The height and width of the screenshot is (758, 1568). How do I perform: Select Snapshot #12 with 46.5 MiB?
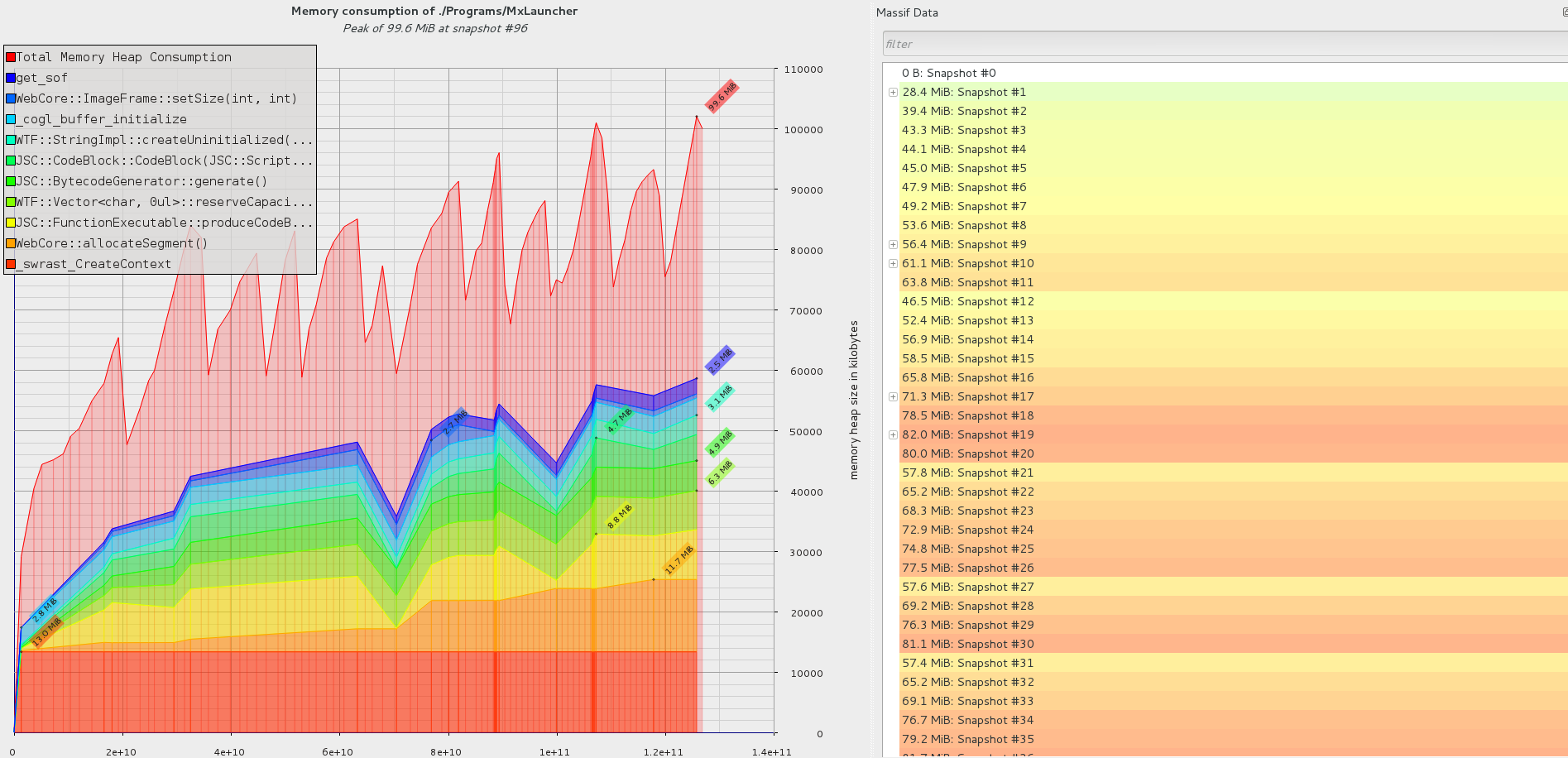967,302
